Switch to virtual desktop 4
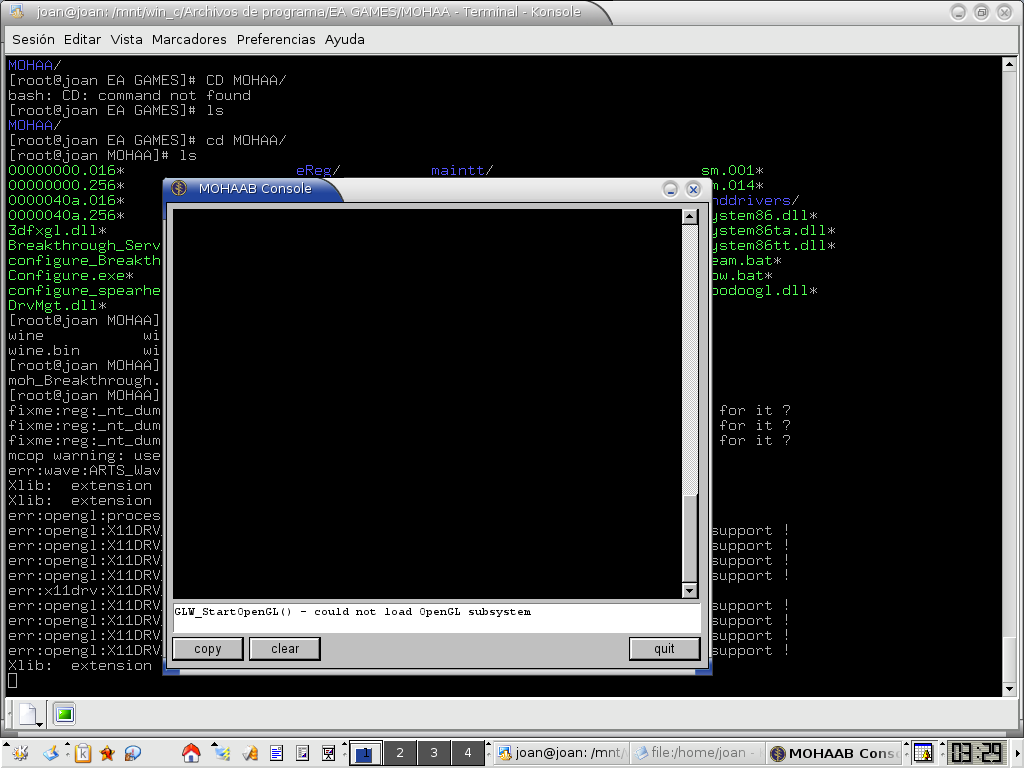 pos(467,753)
